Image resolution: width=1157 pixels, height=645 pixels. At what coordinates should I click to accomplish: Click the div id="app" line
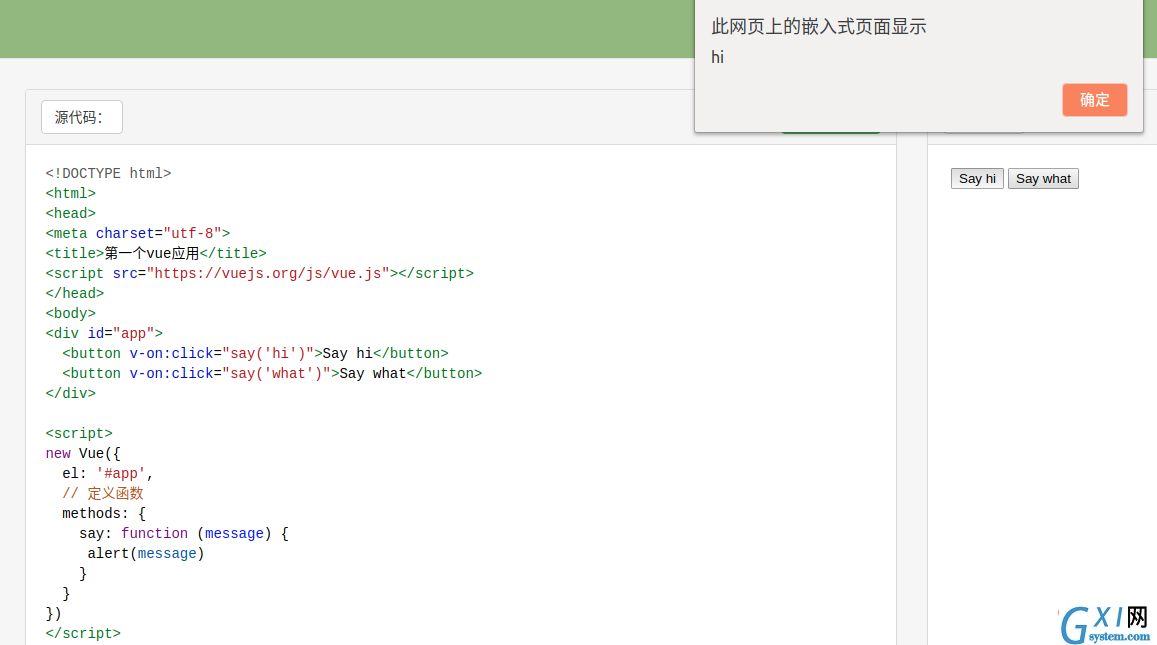[x=104, y=334]
